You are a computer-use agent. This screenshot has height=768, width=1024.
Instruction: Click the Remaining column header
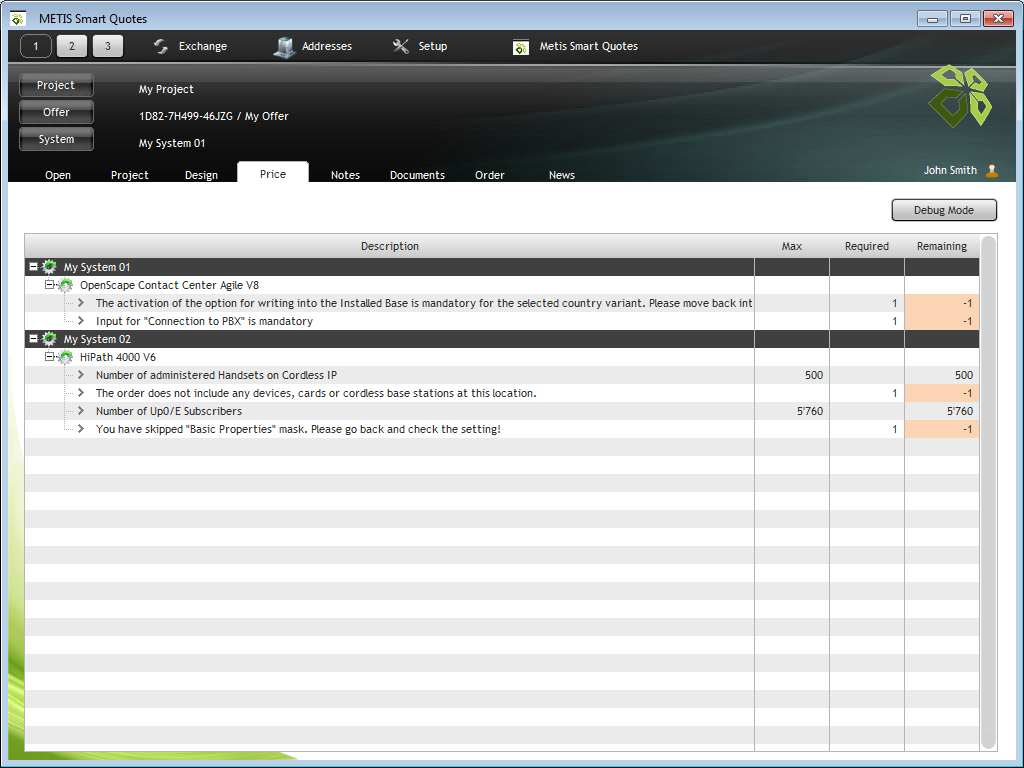(942, 246)
